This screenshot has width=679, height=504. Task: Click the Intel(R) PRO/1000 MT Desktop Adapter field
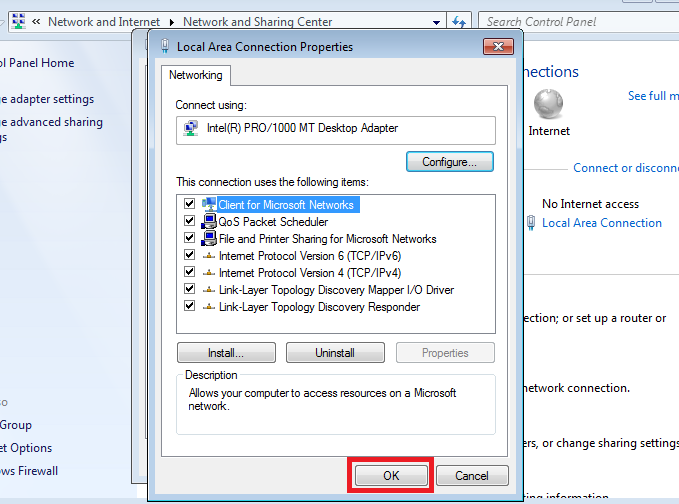pos(336,130)
